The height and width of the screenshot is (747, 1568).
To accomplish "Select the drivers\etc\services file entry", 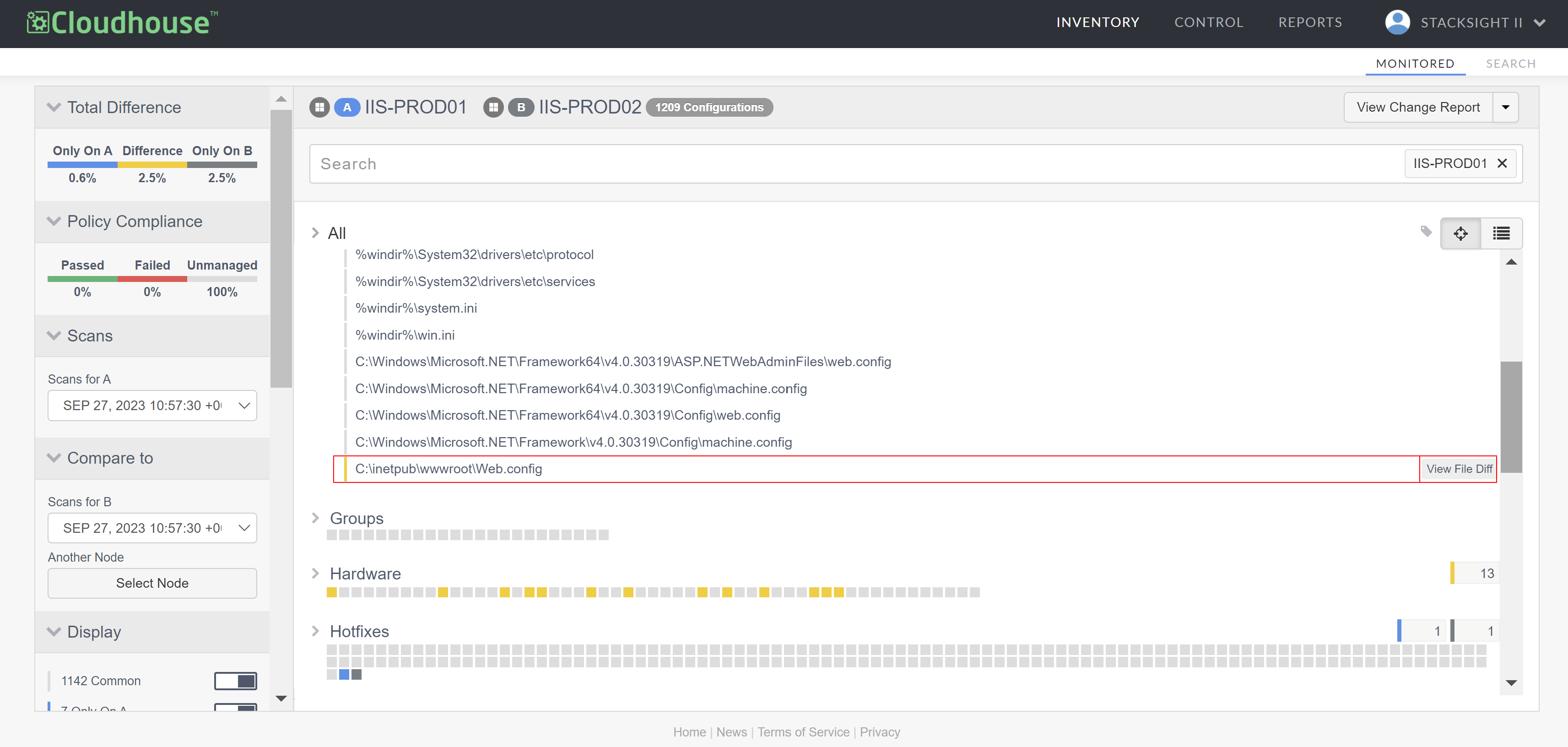I will coord(475,281).
